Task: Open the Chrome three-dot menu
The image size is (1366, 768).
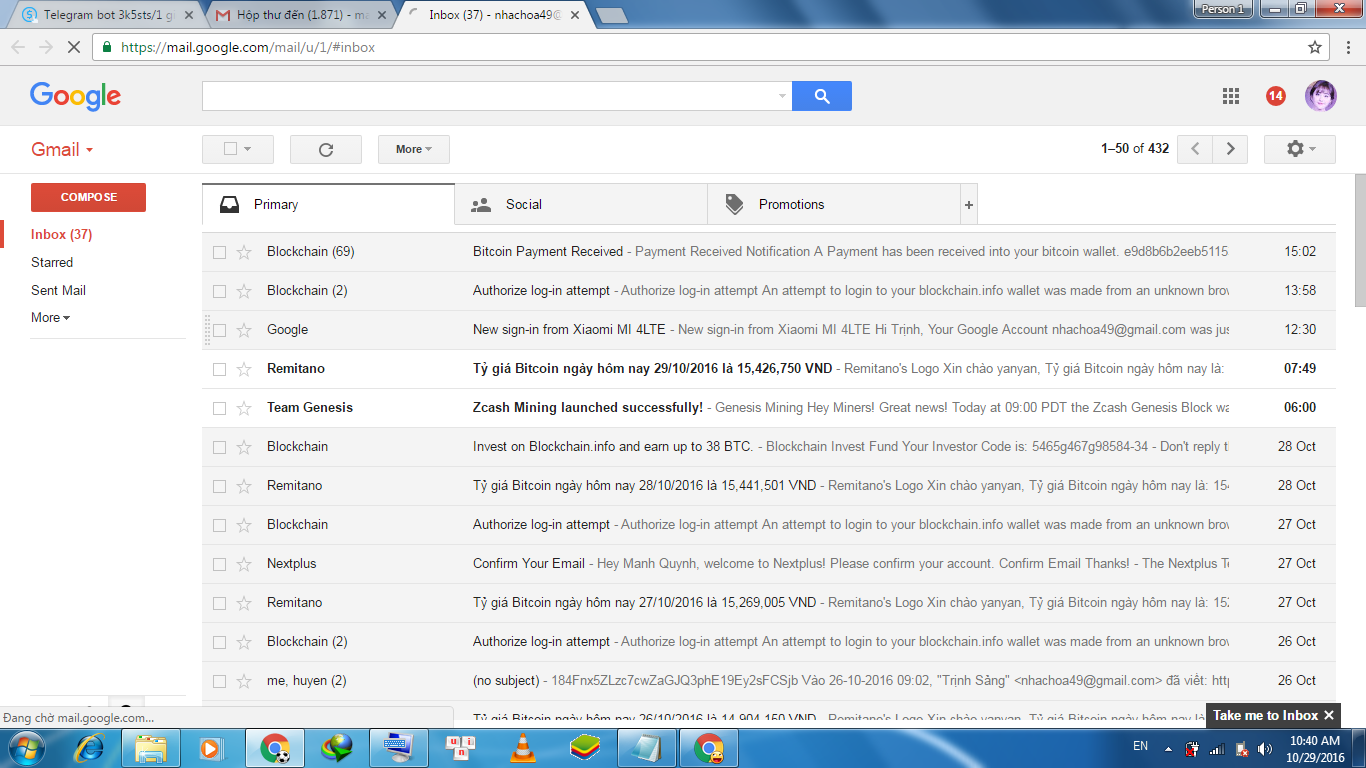Action: click(1347, 47)
